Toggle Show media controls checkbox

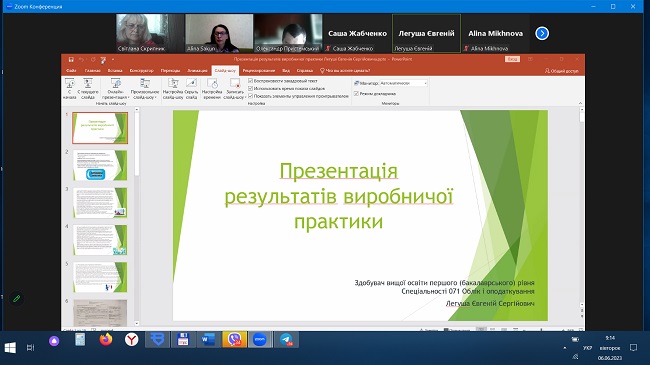pos(250,96)
